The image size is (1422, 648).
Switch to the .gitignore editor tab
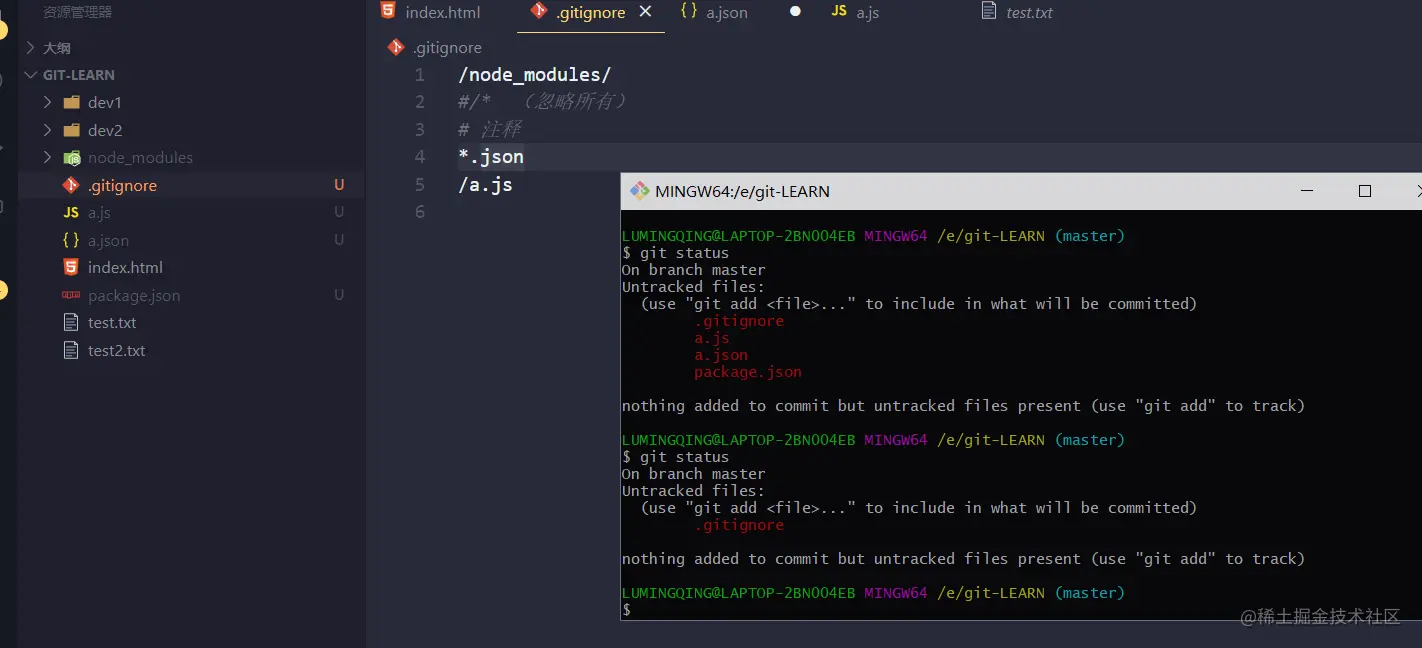591,13
